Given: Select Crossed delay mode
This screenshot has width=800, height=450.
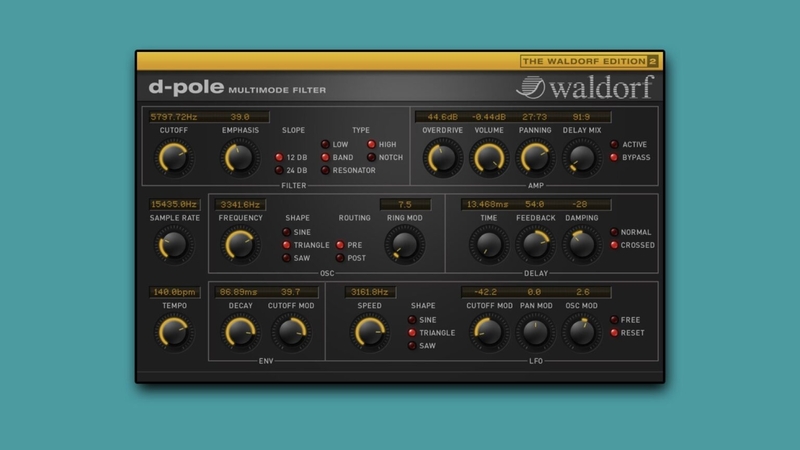Looking at the screenshot, I should [x=614, y=245].
